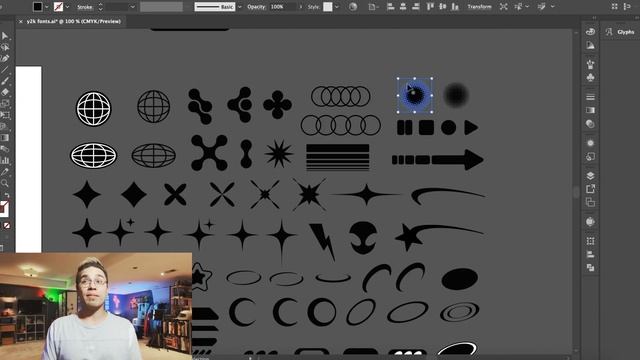Open the graphic Style dropdown arrow
The width and height of the screenshot is (640, 360).
point(337,7)
